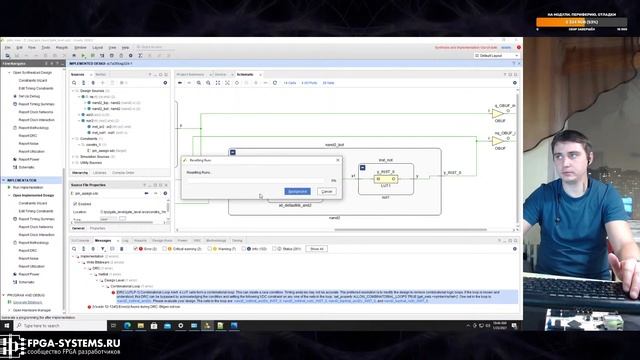The height and width of the screenshot is (360, 640).
Task: Click the settings gear icon in main toolbar
Action: 131,56
